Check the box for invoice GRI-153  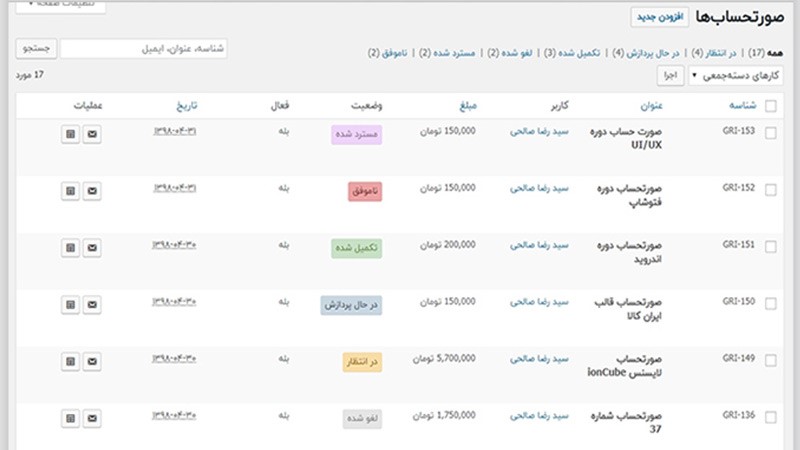click(771, 131)
